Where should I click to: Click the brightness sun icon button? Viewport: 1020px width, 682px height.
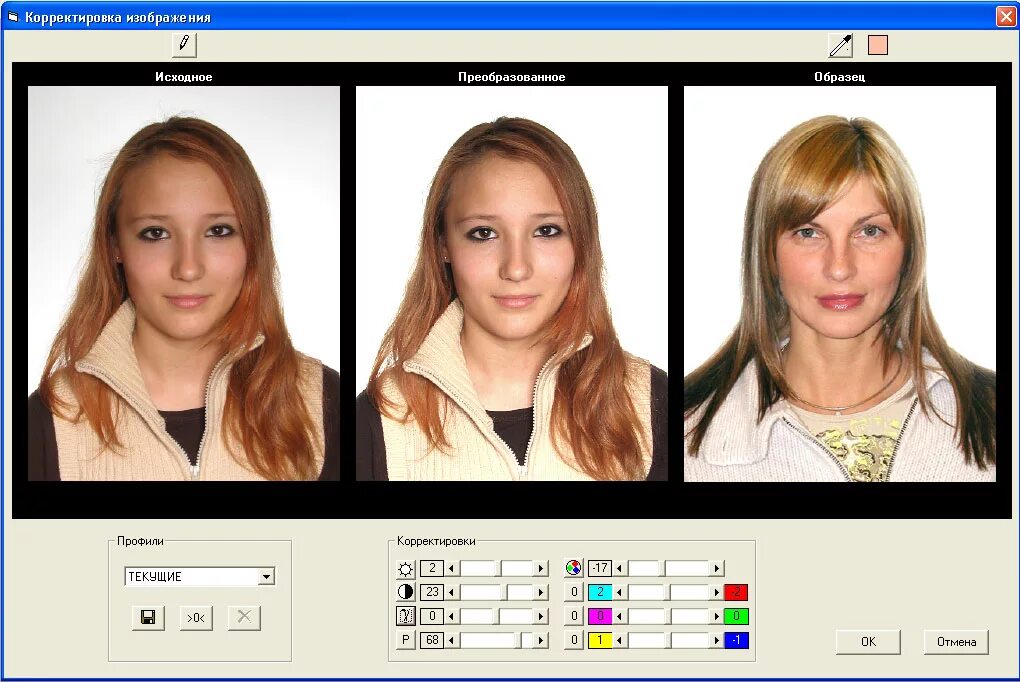pos(405,569)
